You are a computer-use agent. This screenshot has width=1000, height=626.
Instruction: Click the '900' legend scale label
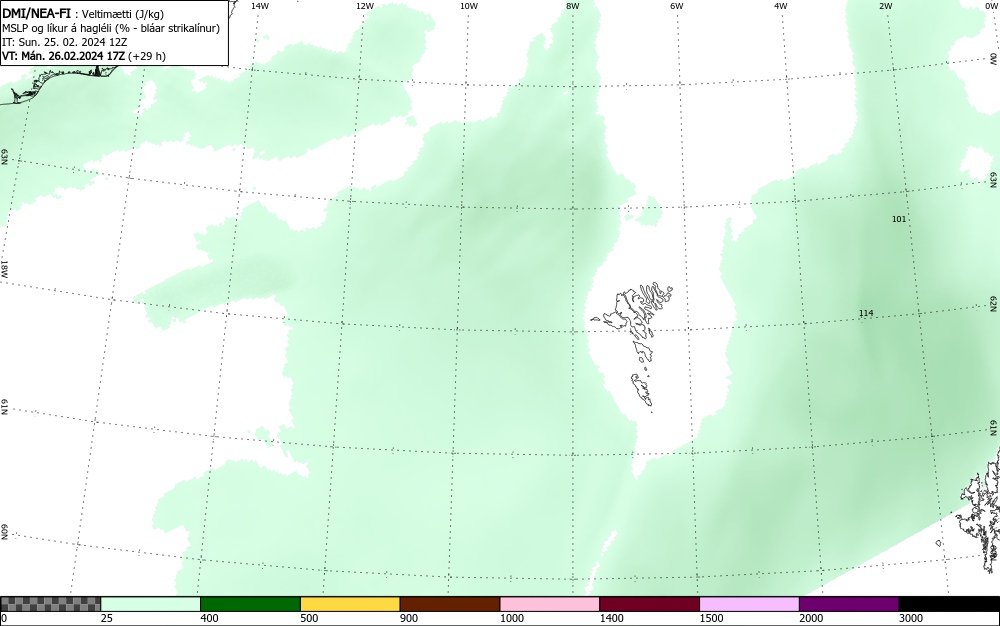pyautogui.click(x=409, y=618)
